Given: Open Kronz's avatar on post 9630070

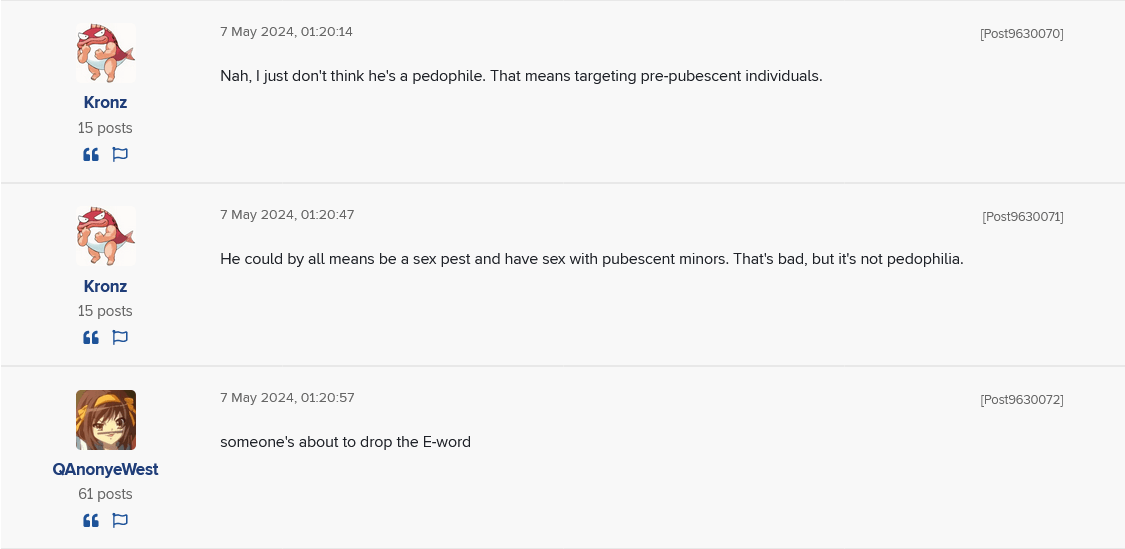Looking at the screenshot, I should point(106,54).
